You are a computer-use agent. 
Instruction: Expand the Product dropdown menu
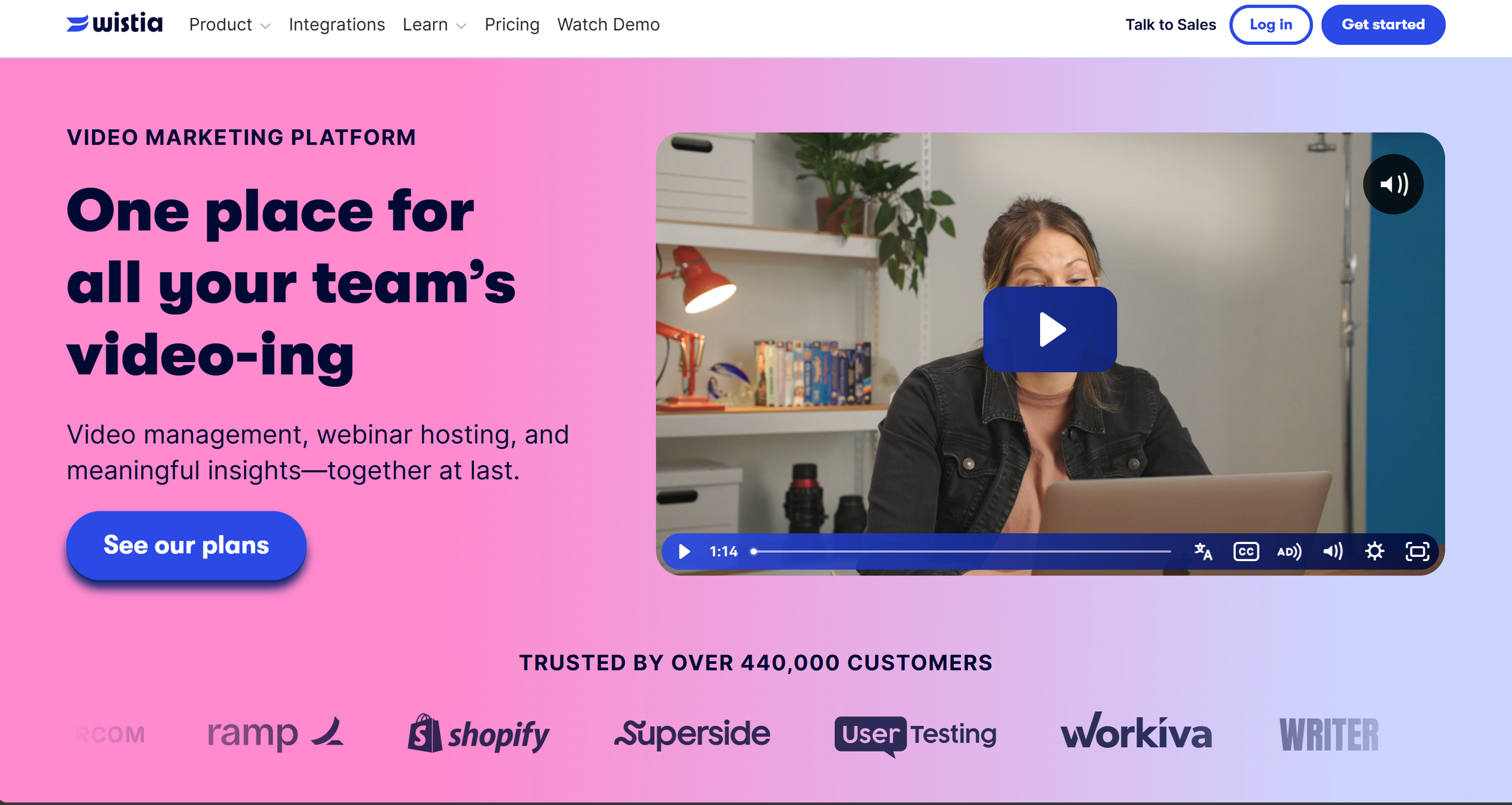[x=230, y=24]
